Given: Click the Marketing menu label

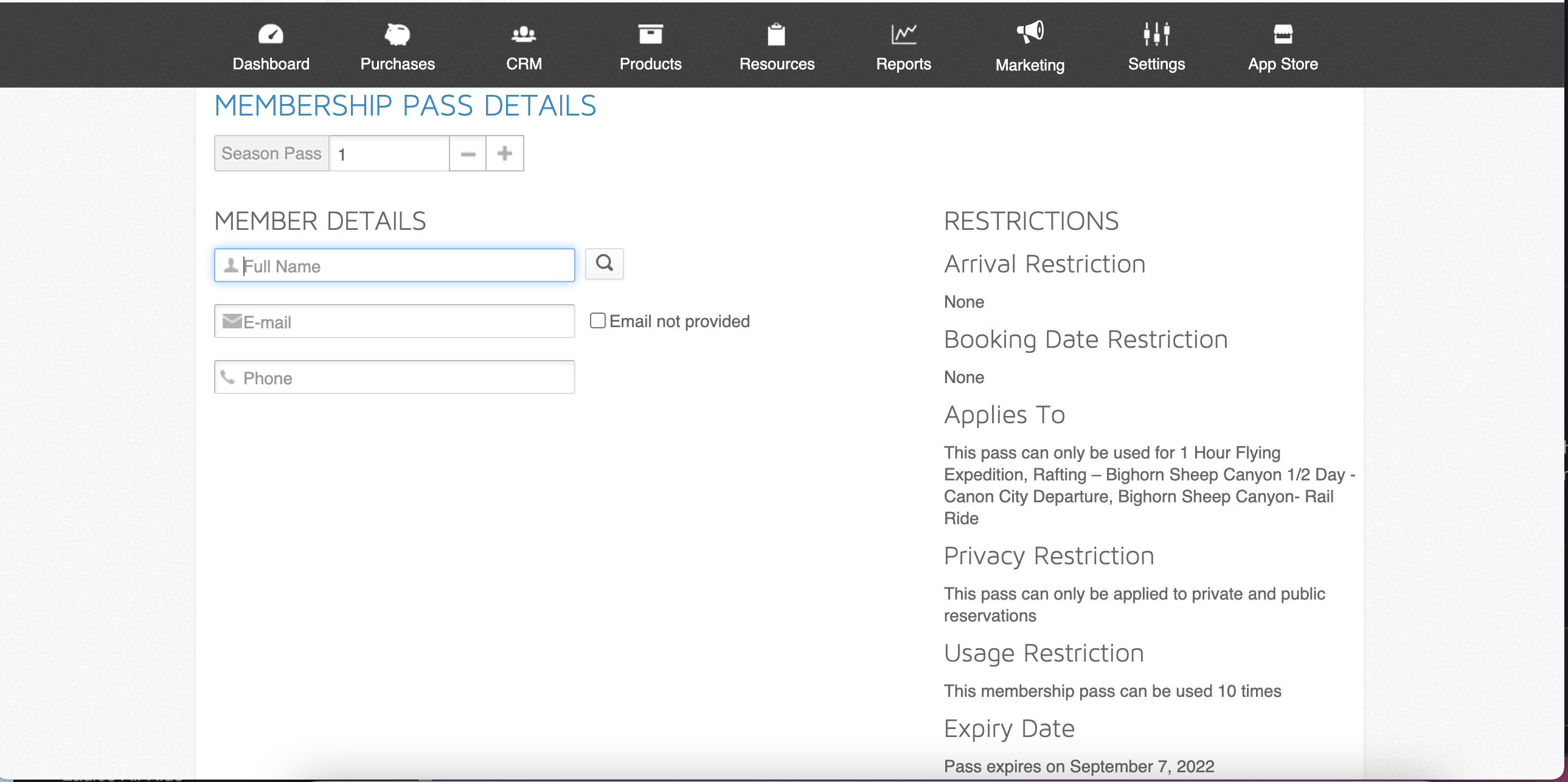Looking at the screenshot, I should pyautogui.click(x=1030, y=65).
